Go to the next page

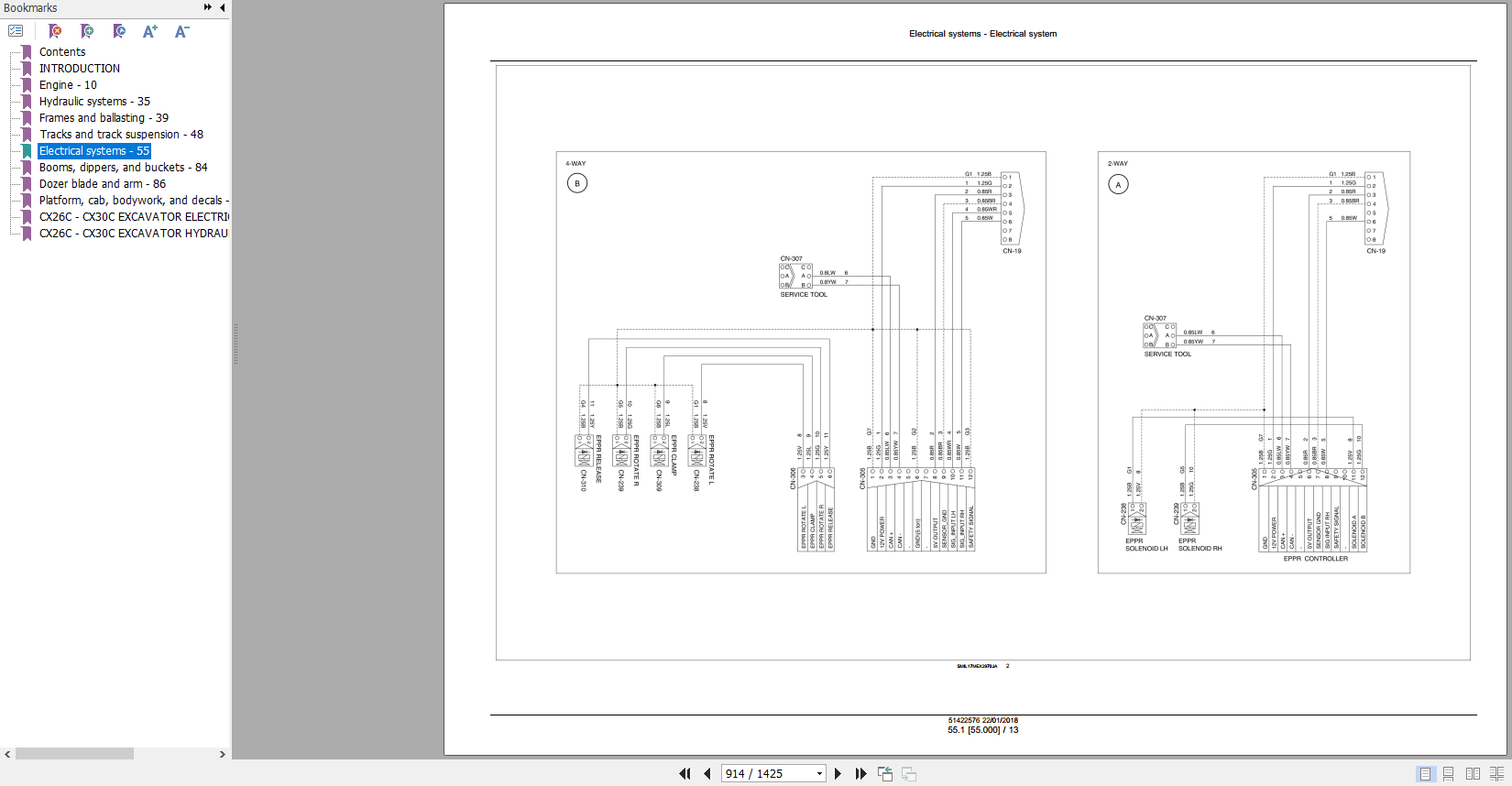(838, 774)
